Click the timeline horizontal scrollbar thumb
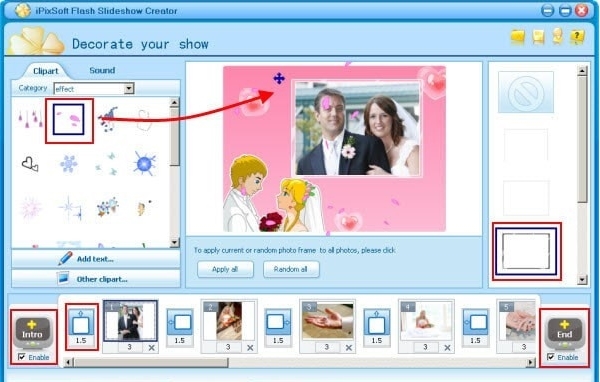600x382 pixels. point(151,362)
